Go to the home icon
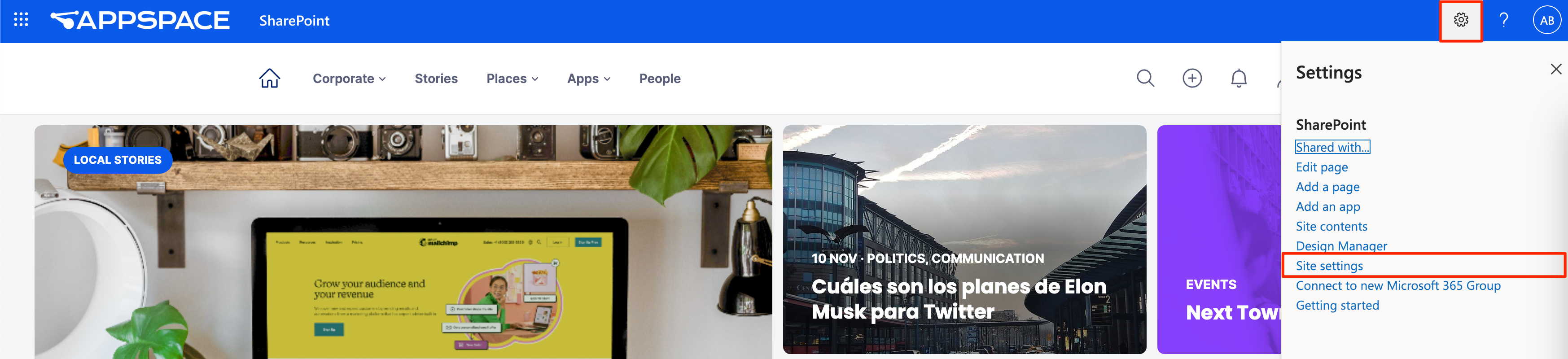Viewport: 1568px width, 359px height. click(x=269, y=79)
